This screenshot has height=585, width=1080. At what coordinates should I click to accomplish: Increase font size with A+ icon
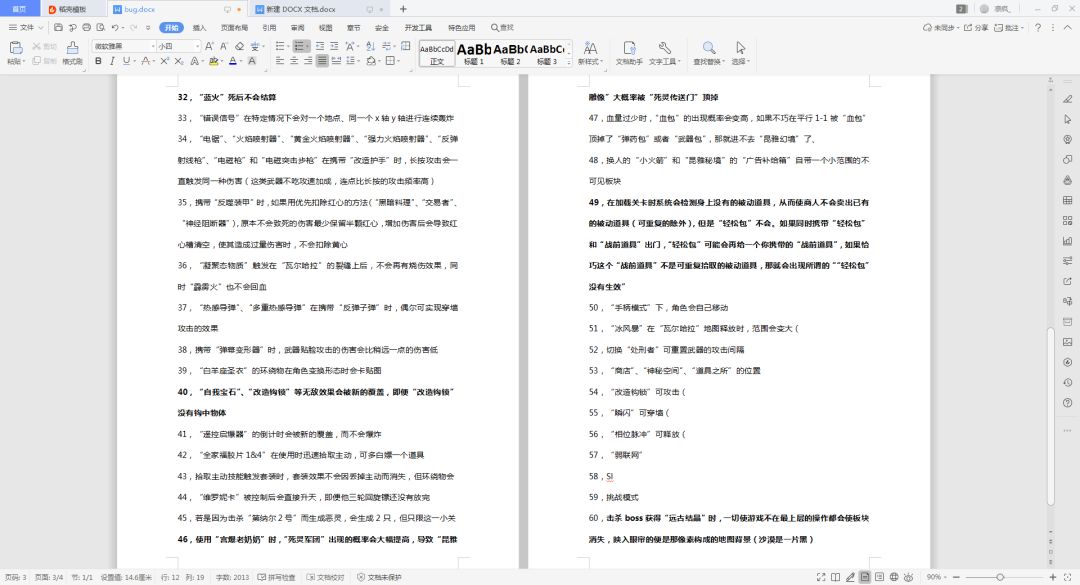(209, 46)
